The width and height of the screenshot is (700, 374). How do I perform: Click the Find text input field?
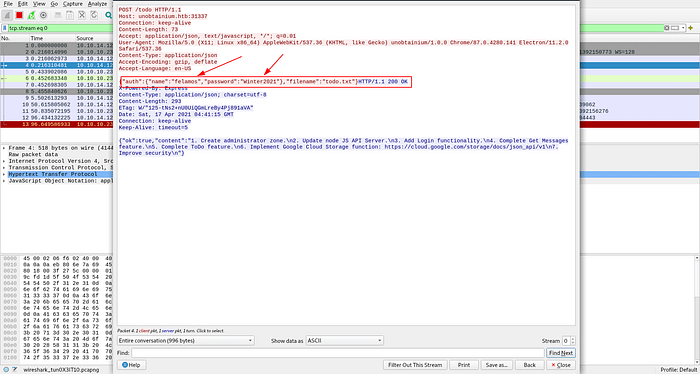point(338,353)
